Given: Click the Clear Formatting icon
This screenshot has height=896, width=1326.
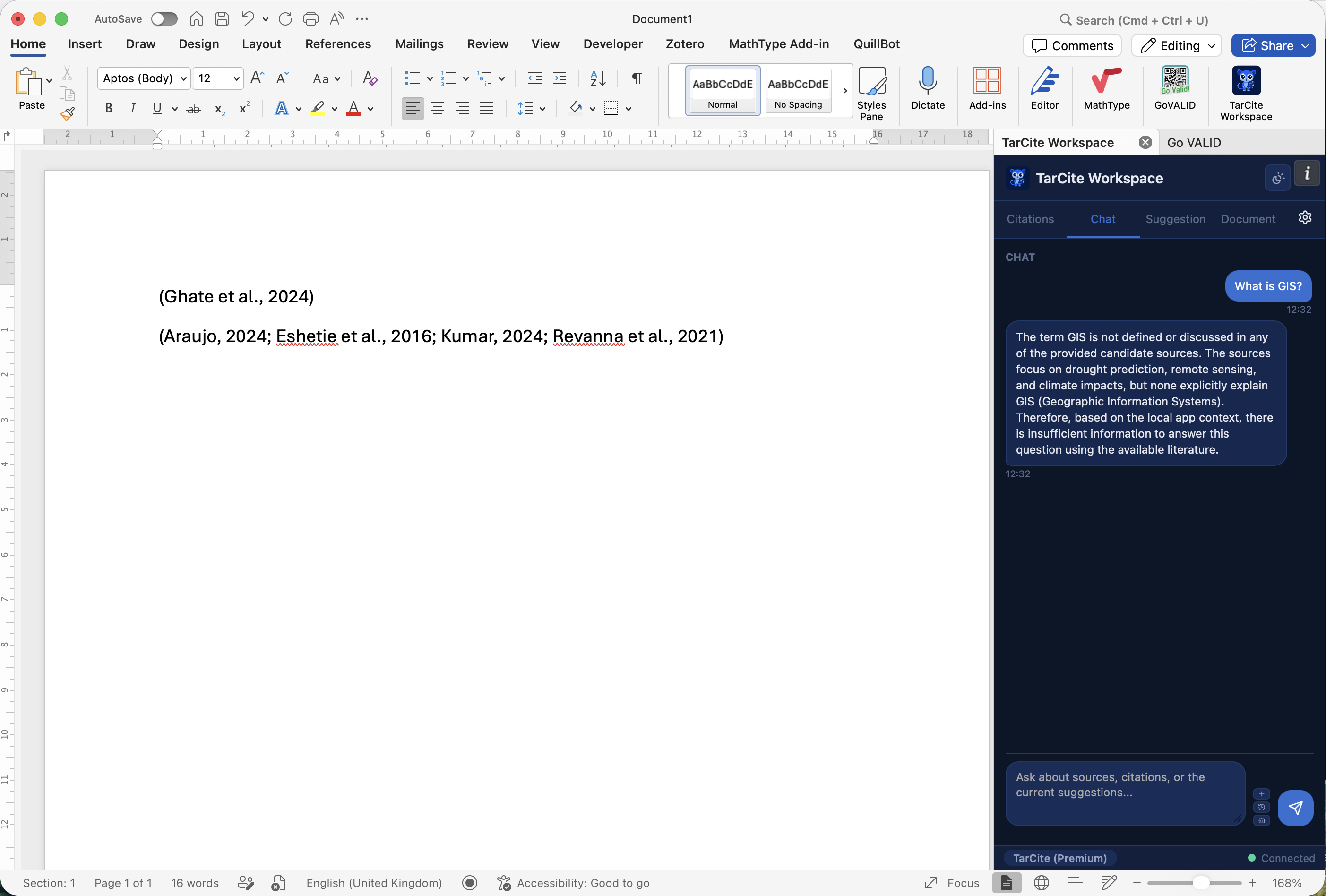Looking at the screenshot, I should click(370, 78).
